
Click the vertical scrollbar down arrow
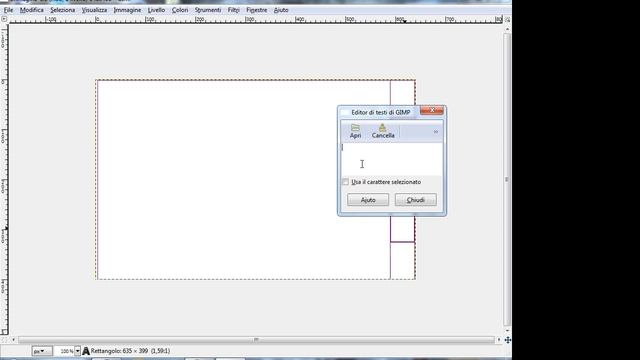[x=507, y=330]
